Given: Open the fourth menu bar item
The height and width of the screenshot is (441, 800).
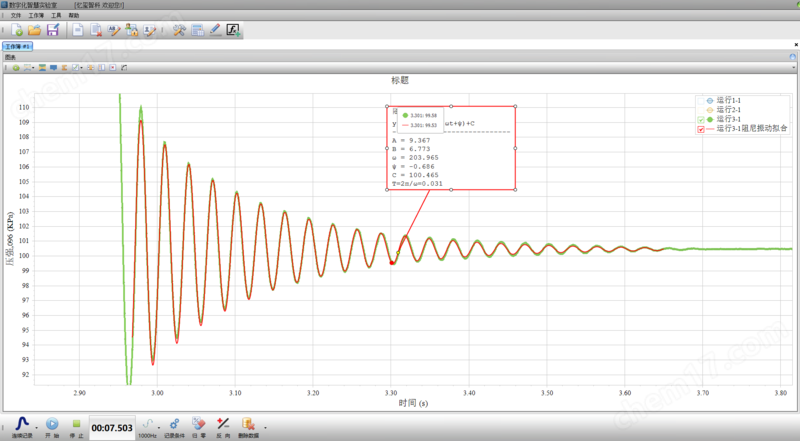Looking at the screenshot, I should [73, 15].
